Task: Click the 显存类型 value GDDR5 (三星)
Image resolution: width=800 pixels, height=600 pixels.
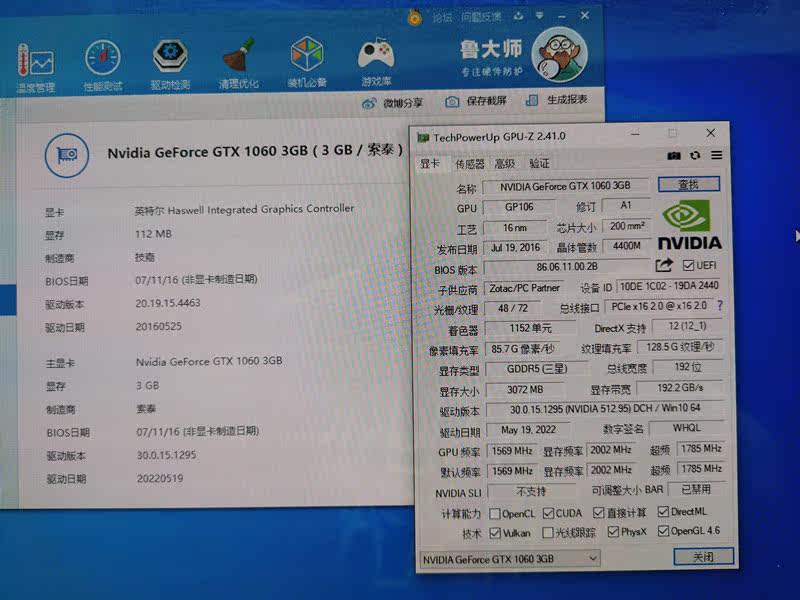Action: point(537,369)
